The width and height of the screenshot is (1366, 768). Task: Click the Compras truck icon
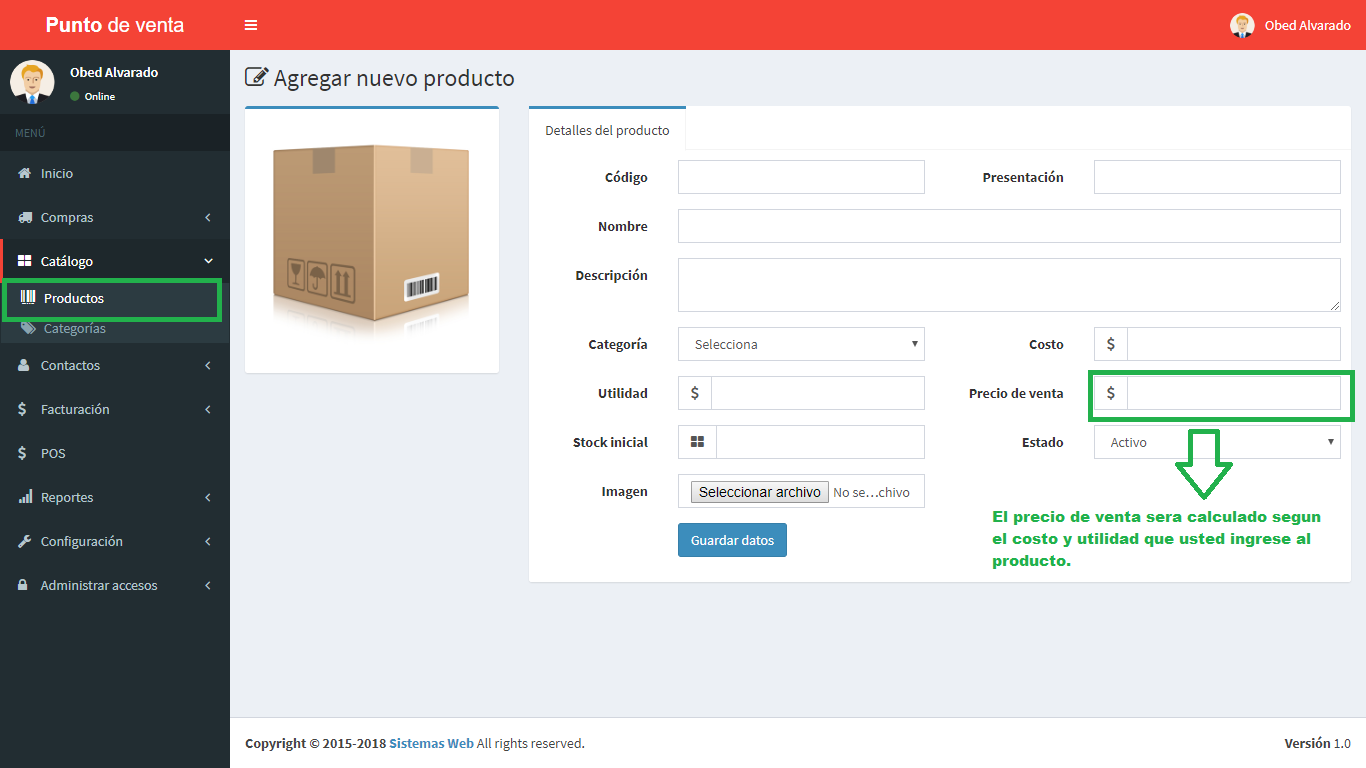[x=25, y=217]
